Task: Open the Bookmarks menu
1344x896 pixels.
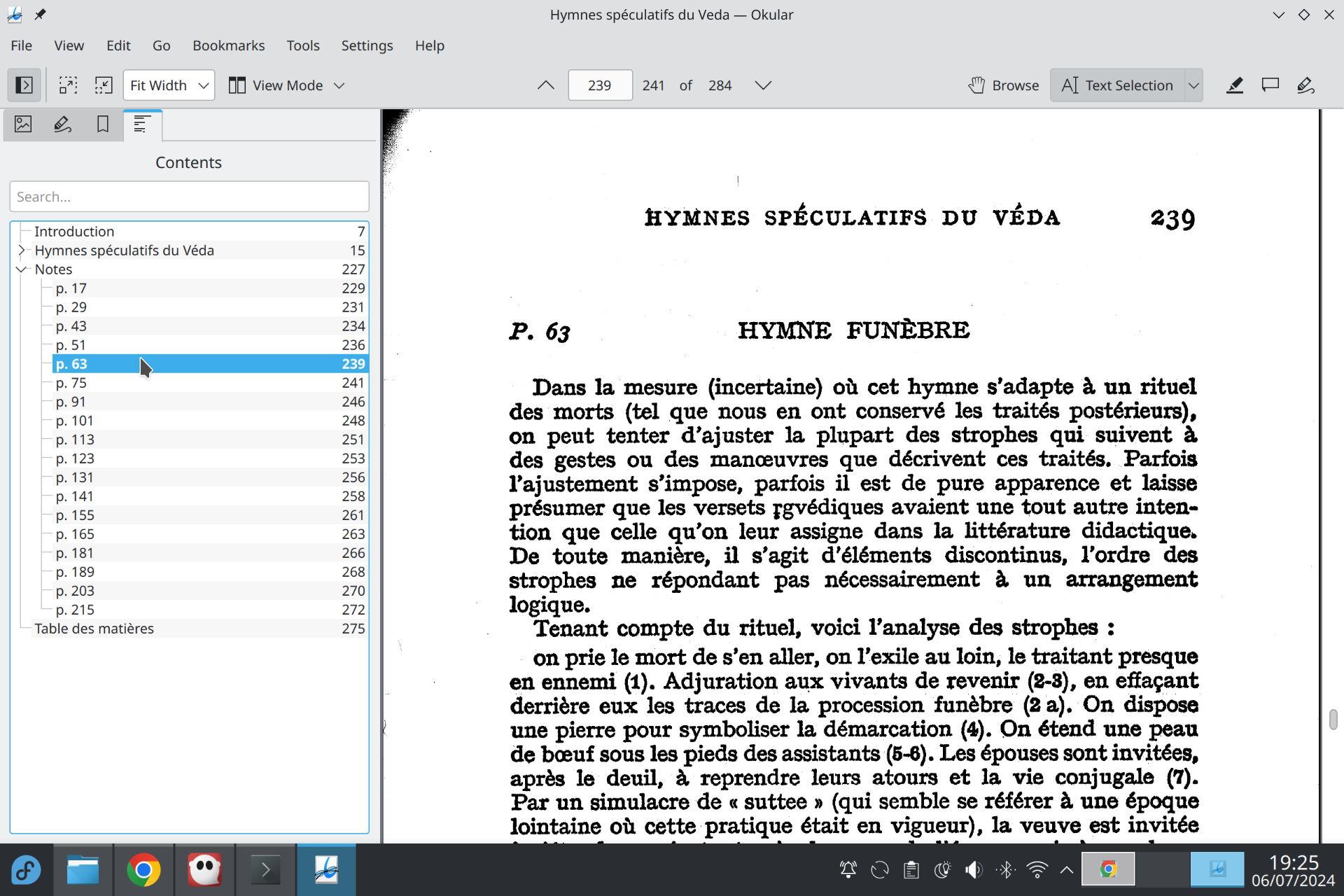Action: coord(228,45)
